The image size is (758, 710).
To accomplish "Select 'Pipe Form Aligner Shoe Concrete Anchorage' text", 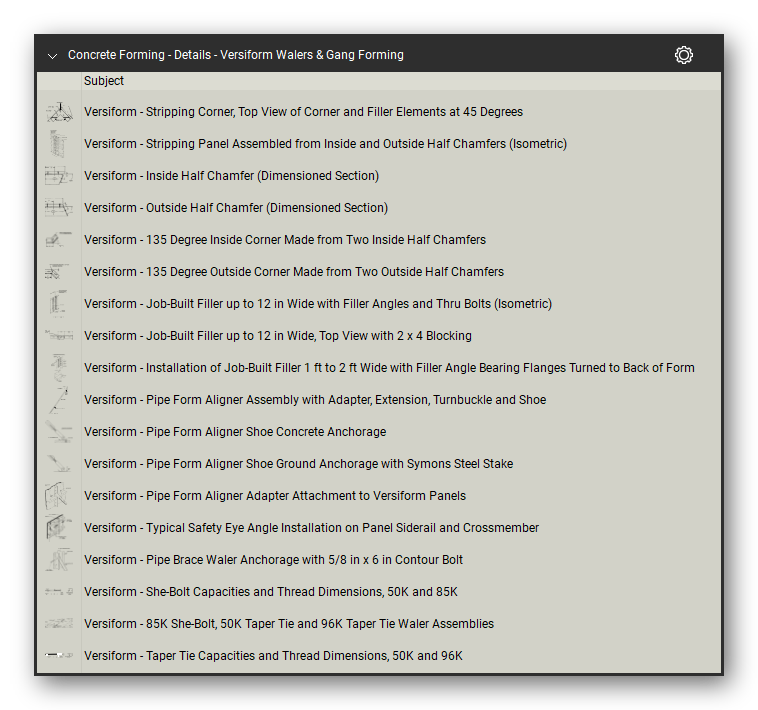I will (235, 431).
